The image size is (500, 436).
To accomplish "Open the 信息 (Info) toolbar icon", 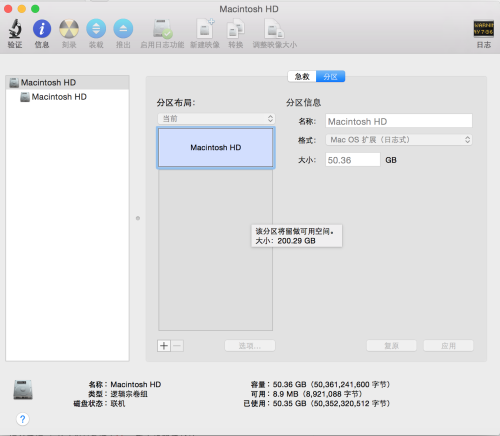I will point(42,29).
